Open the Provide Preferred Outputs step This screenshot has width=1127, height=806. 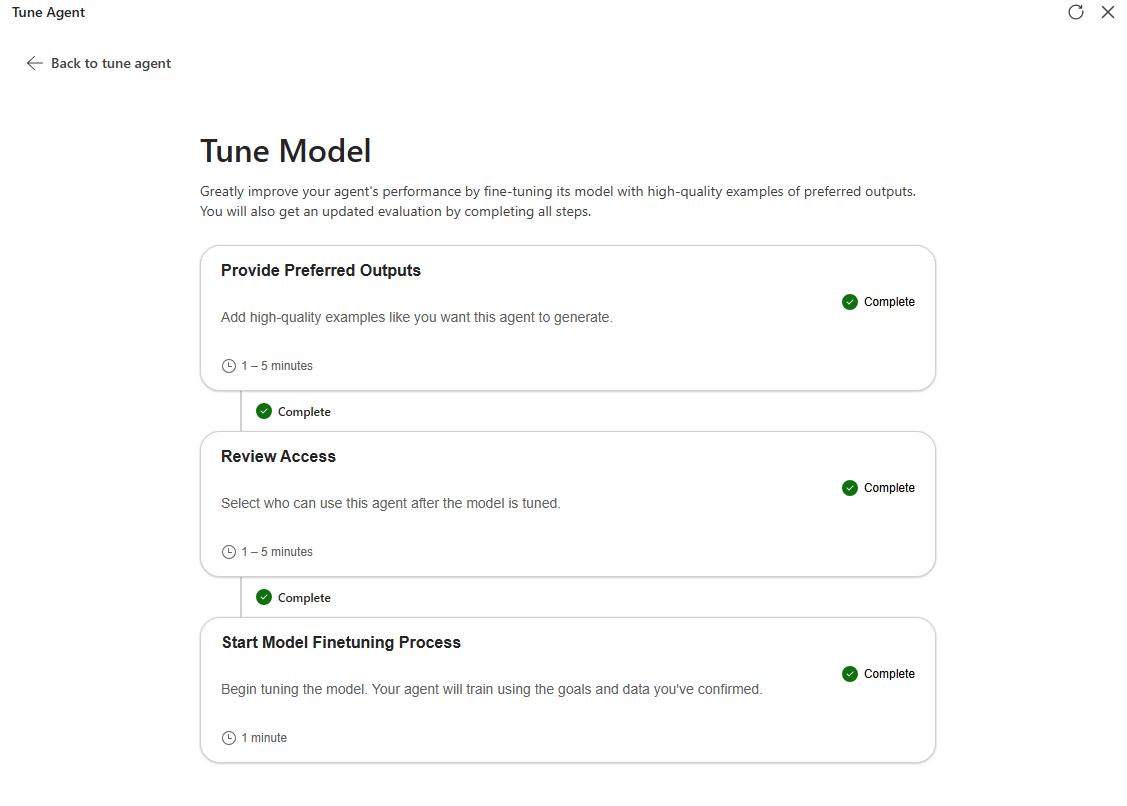321,271
